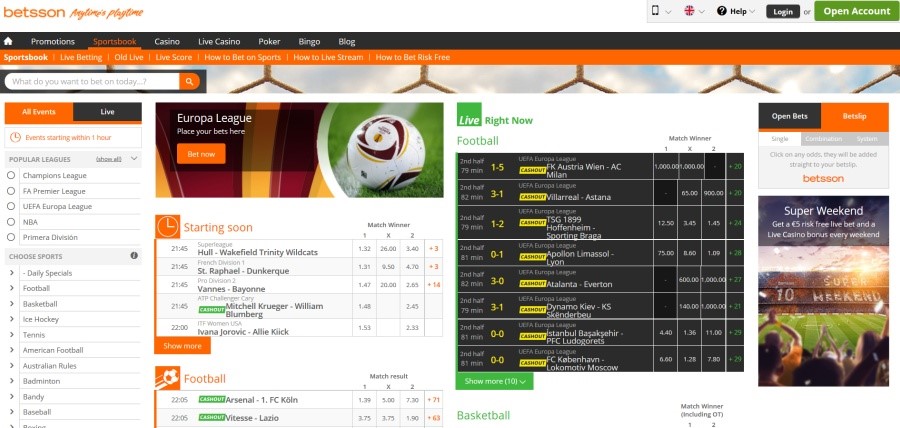Click Cashout badge for Arsenal - 1. FC Köln

[x=211, y=399]
